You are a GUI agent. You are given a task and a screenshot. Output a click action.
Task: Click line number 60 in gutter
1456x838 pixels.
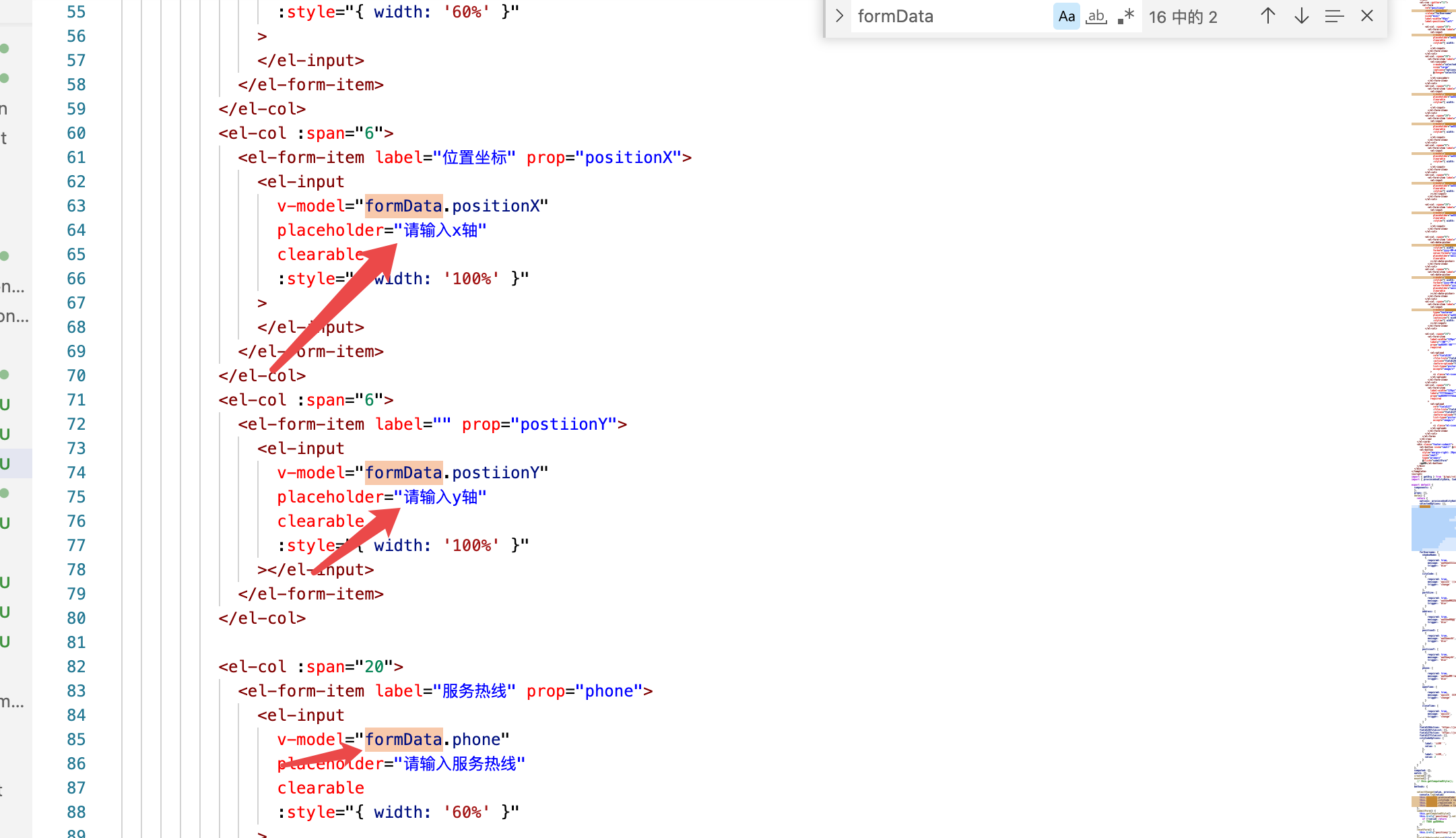76,133
